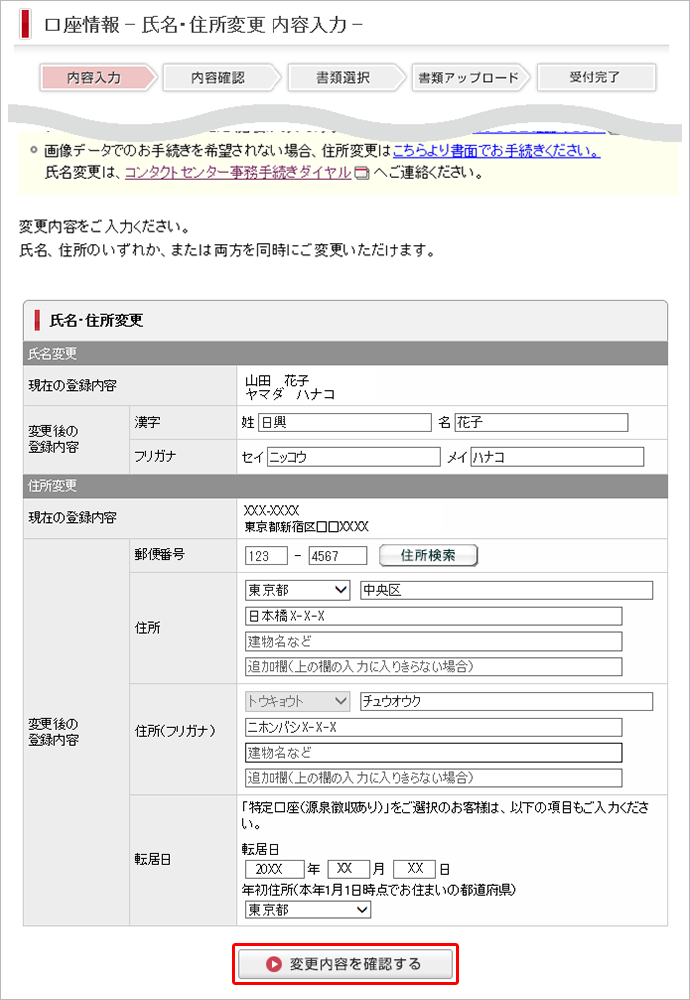This screenshot has width=690, height=1000.
Task: Open the コンタクトセンター事務手続きダイヤル link
Action: (x=237, y=172)
